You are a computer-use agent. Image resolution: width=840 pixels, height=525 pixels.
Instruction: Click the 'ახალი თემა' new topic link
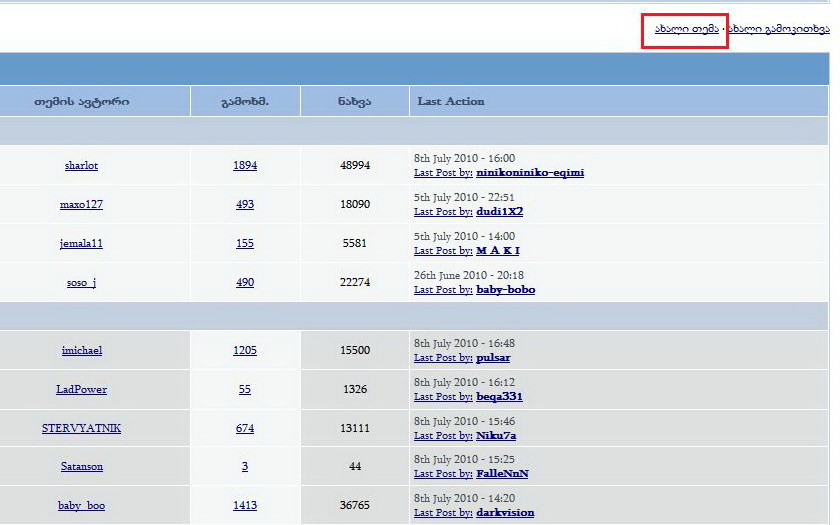pyautogui.click(x=686, y=29)
